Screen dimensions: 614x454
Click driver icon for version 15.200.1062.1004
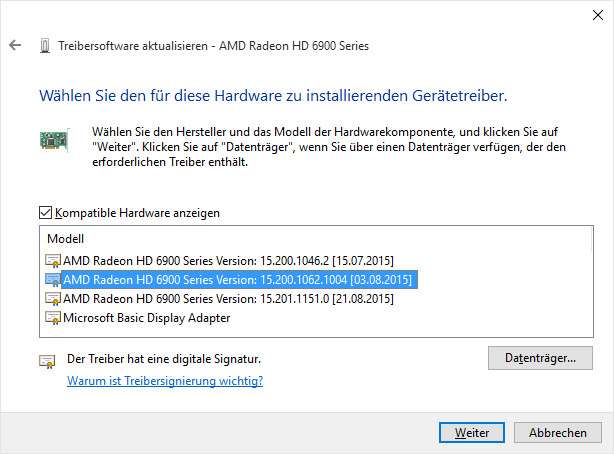53,280
